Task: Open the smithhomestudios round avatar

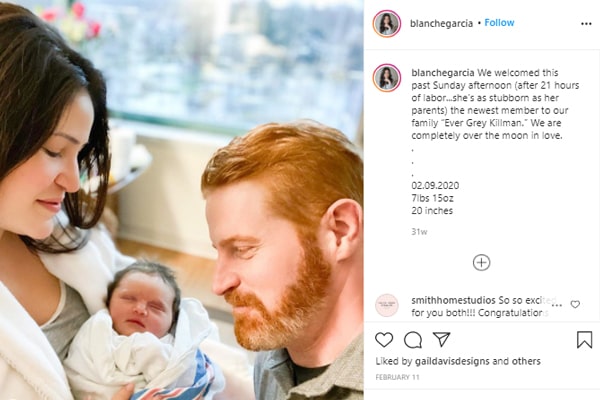Action: click(x=387, y=305)
